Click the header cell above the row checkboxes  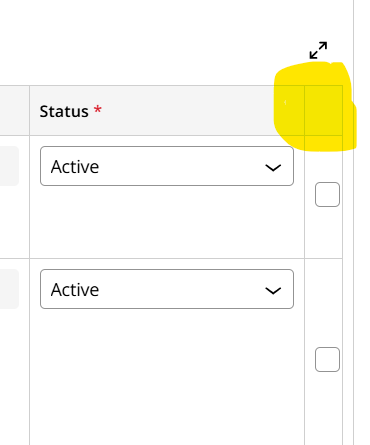323,111
